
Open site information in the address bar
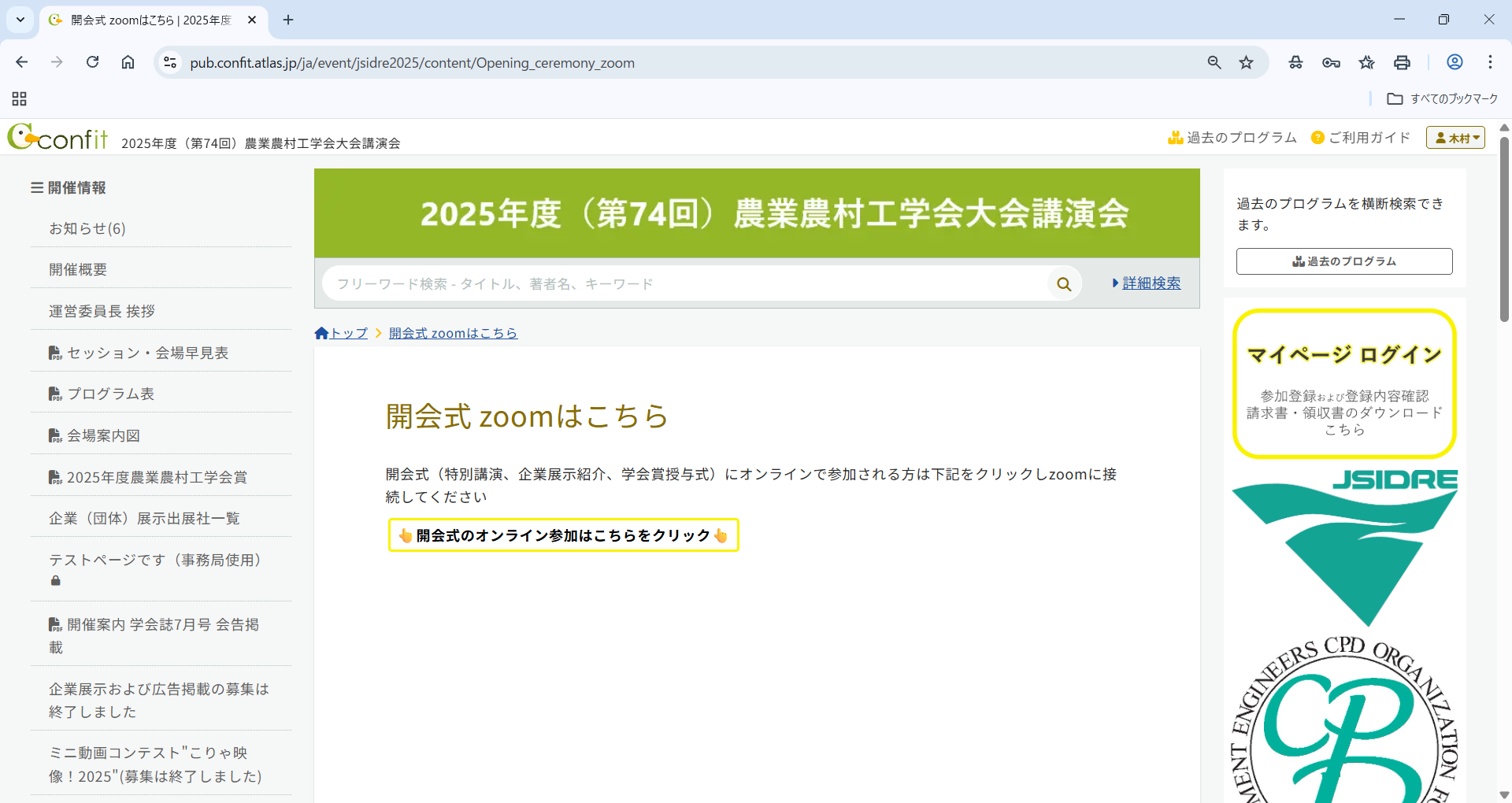click(x=170, y=62)
